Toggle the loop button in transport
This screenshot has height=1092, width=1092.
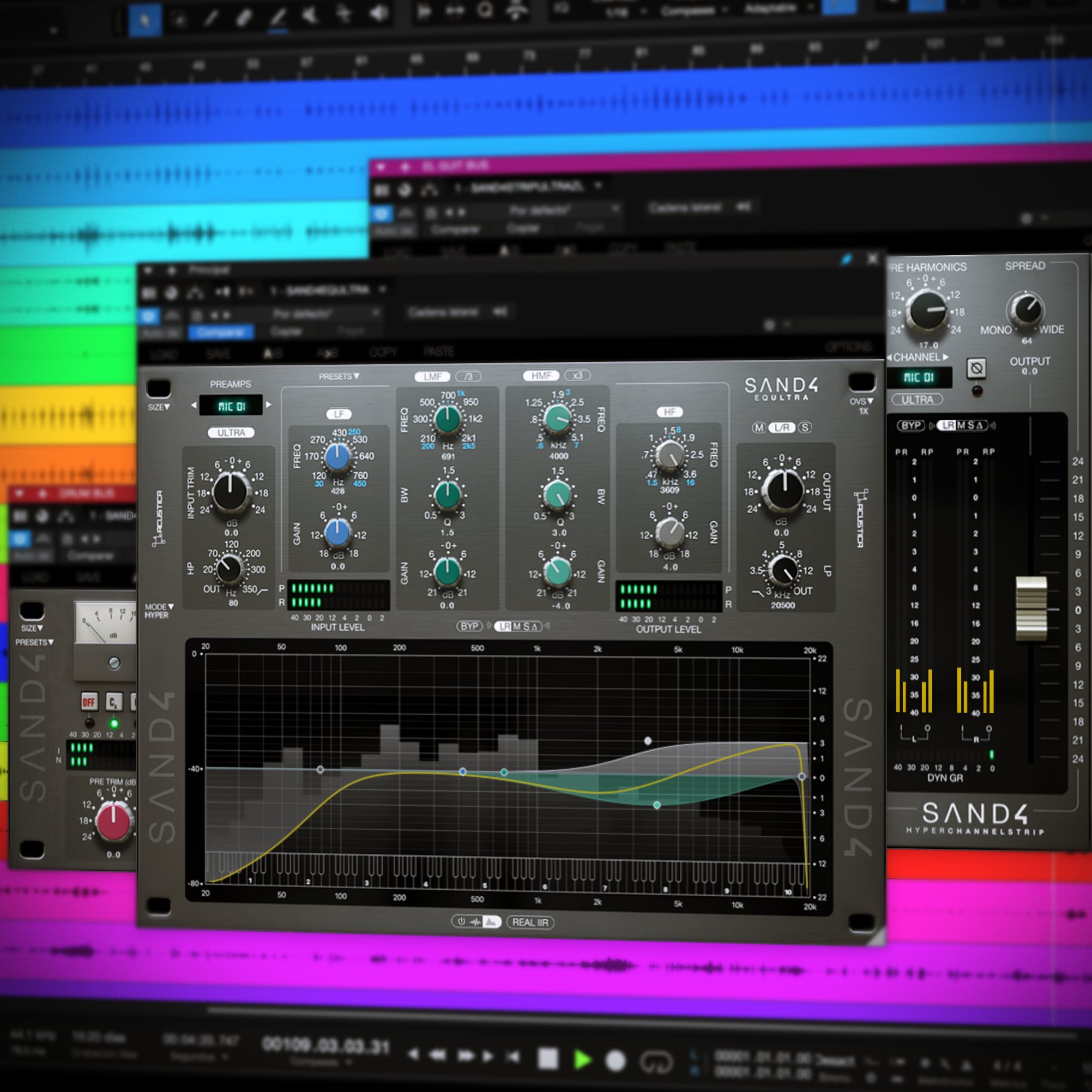click(x=656, y=1062)
